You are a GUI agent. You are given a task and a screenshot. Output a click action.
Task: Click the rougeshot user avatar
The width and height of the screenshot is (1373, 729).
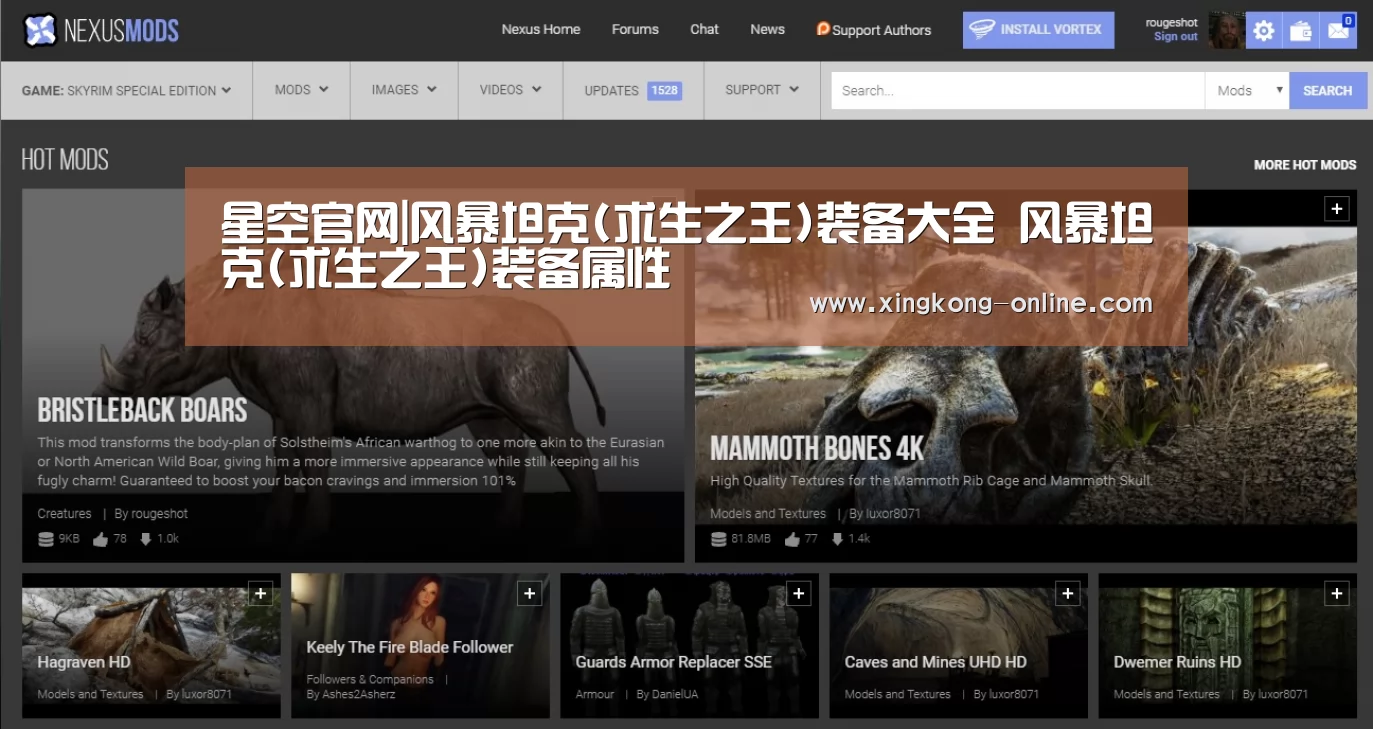[x=1226, y=30]
